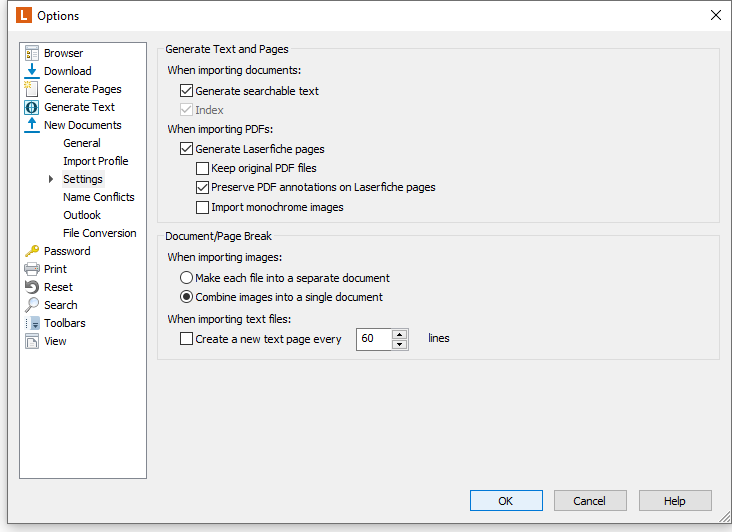Click the Browser icon in sidebar

pyautogui.click(x=32, y=53)
